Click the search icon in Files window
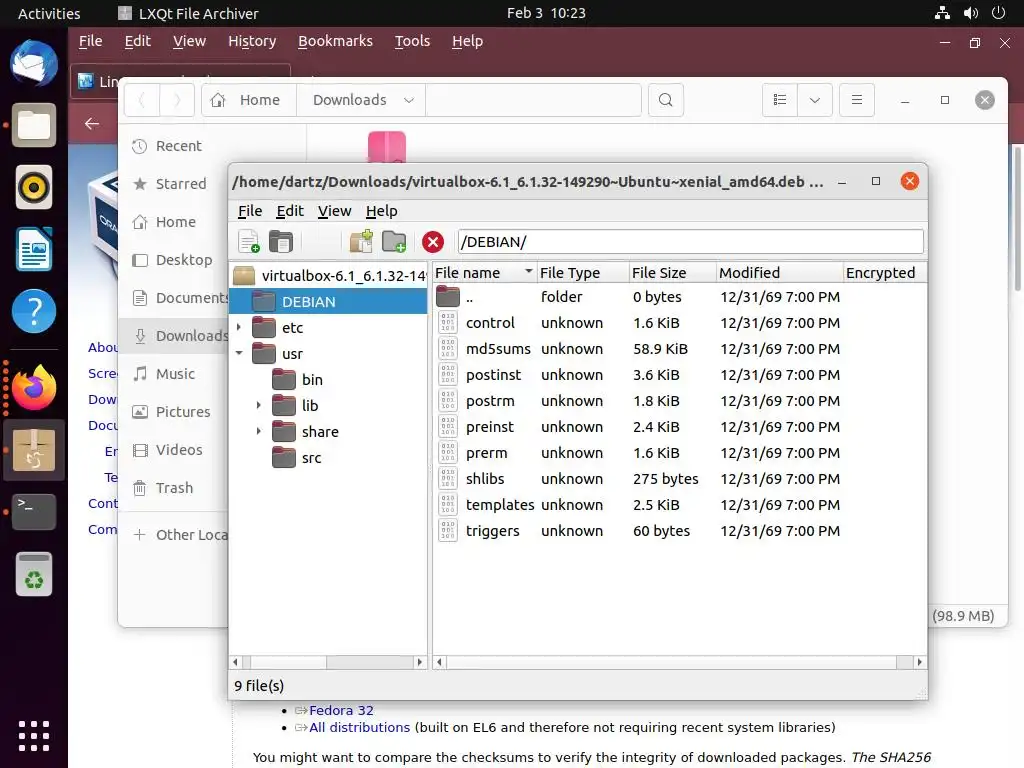 pos(665,100)
